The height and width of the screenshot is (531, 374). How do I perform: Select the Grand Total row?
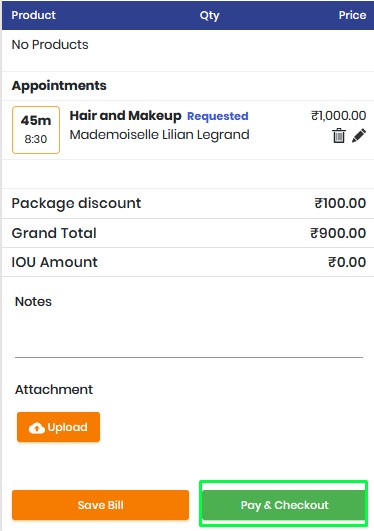pyautogui.click(x=188, y=233)
